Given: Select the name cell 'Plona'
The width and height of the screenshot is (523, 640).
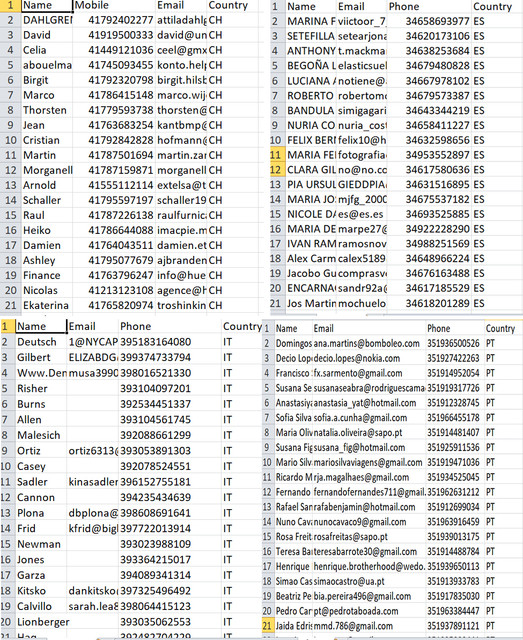Looking at the screenshot, I should tap(40, 513).
